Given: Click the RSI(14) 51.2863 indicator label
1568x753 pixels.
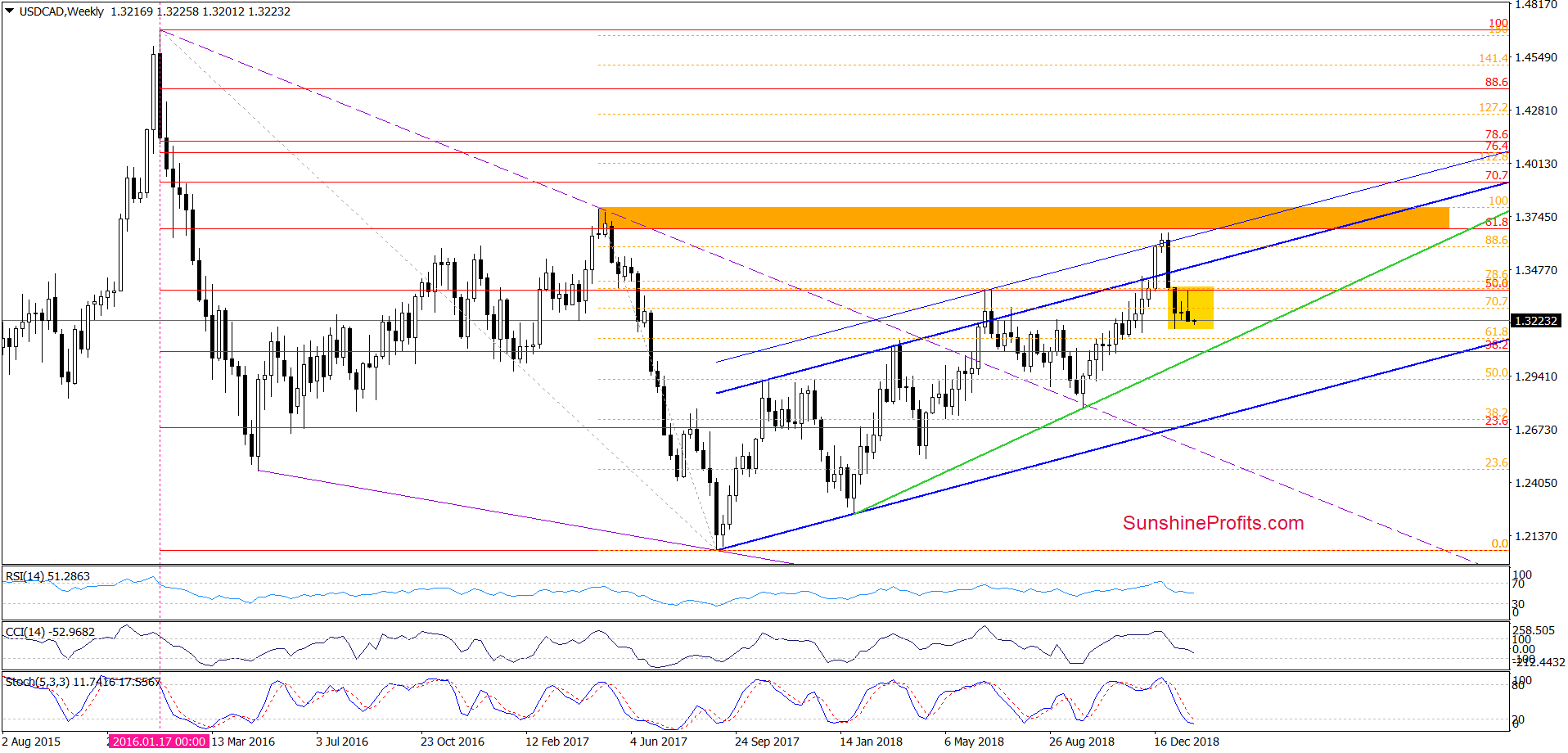Looking at the screenshot, I should click(x=47, y=576).
